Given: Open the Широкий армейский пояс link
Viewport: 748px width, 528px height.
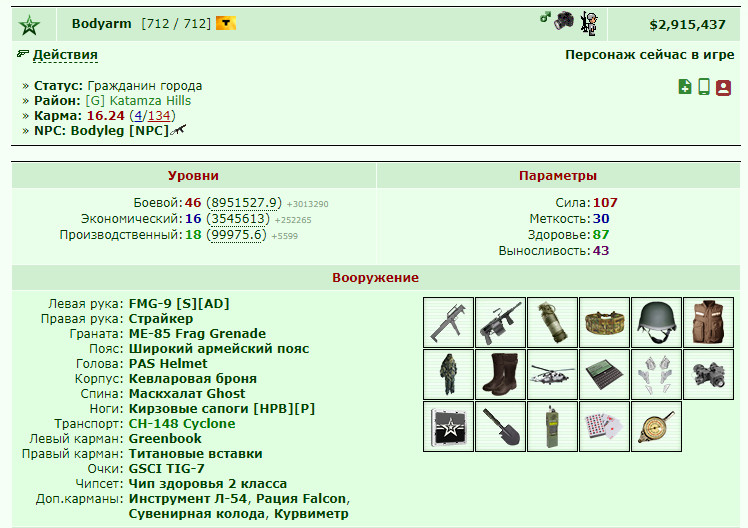Looking at the screenshot, I should pos(219,349).
